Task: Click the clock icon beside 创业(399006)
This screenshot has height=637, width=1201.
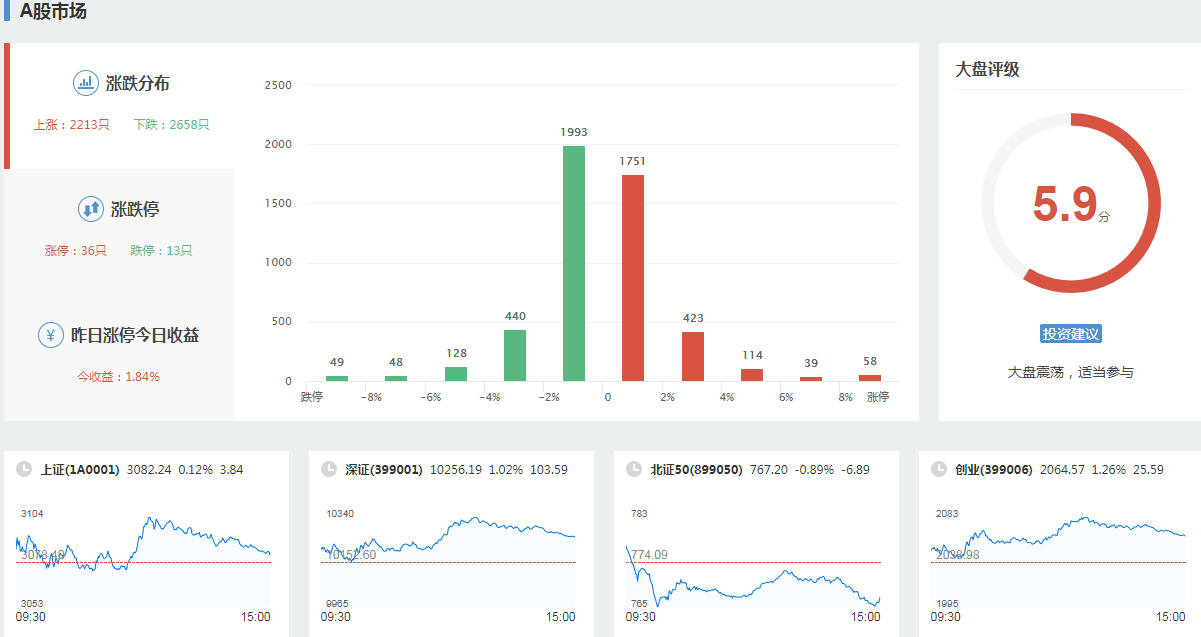Action: click(x=939, y=469)
